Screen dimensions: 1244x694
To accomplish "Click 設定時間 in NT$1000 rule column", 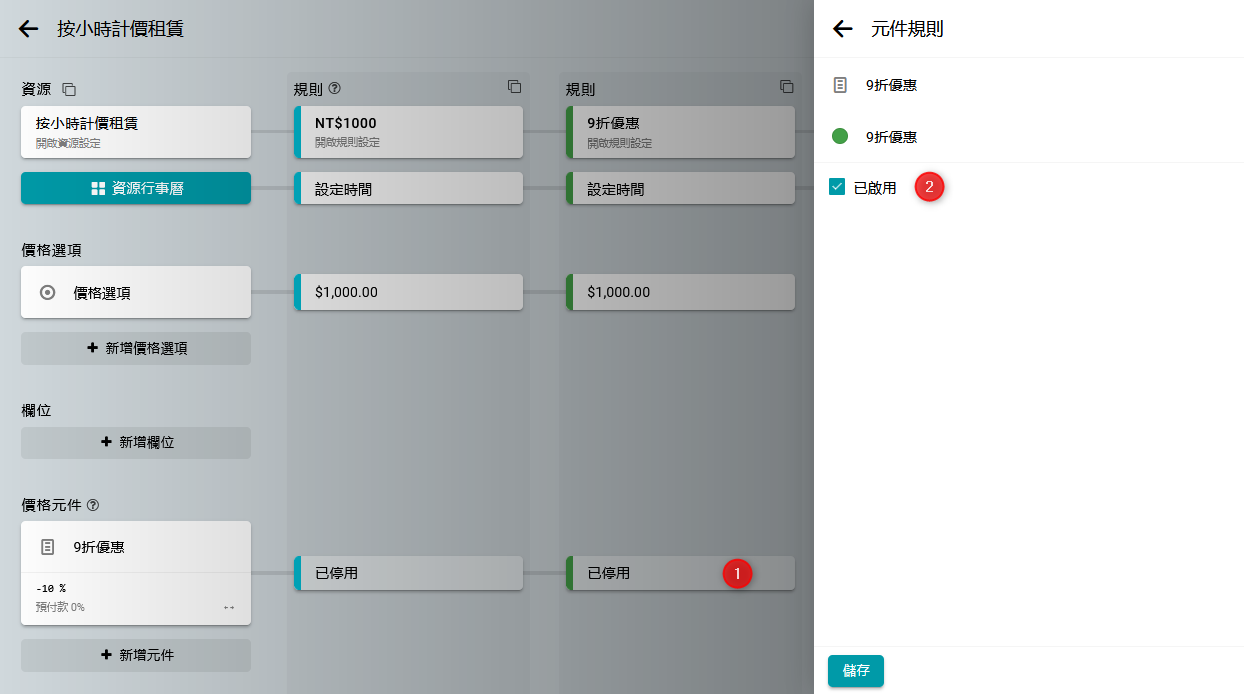I will tap(410, 189).
